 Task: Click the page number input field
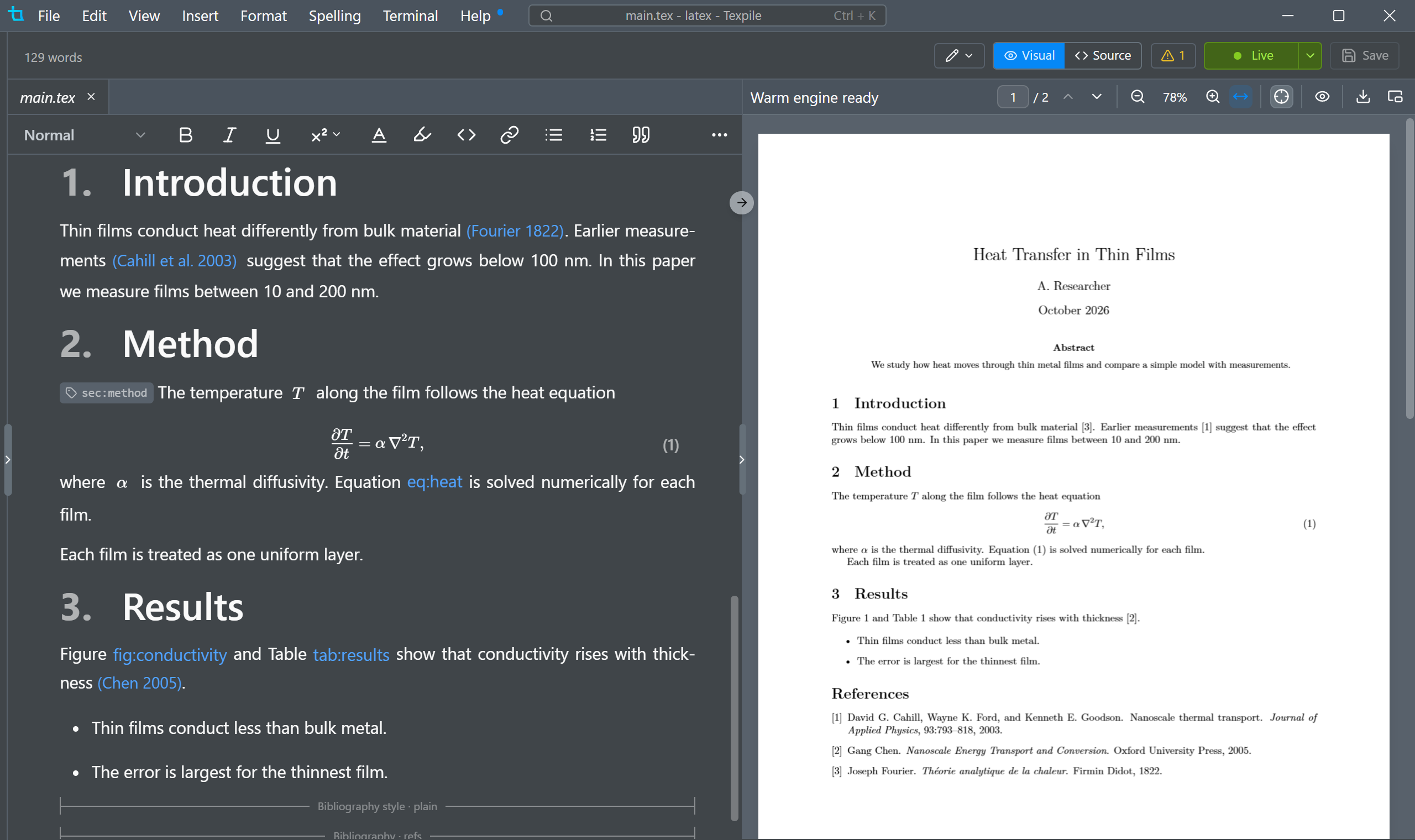click(x=1013, y=97)
